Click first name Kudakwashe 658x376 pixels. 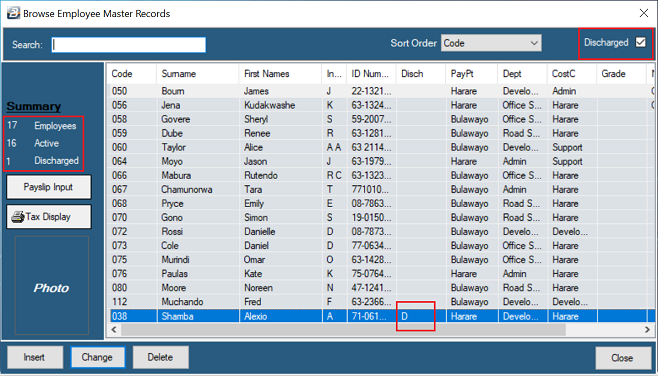[x=270, y=105]
